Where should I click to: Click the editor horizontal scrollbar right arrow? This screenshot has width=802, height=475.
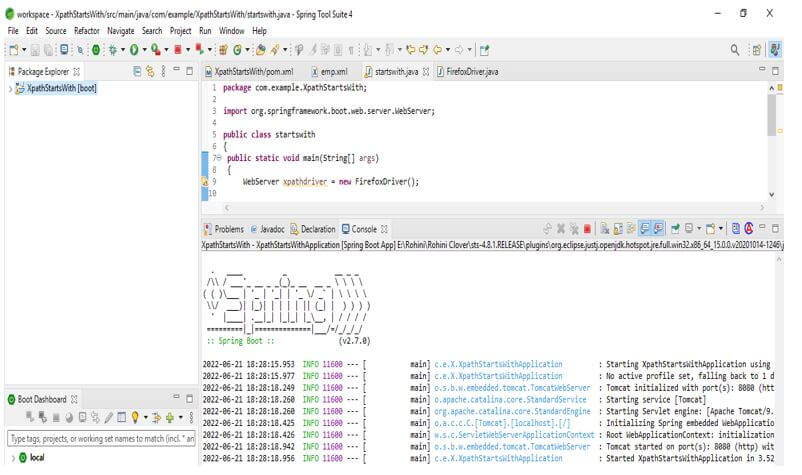tap(762, 208)
